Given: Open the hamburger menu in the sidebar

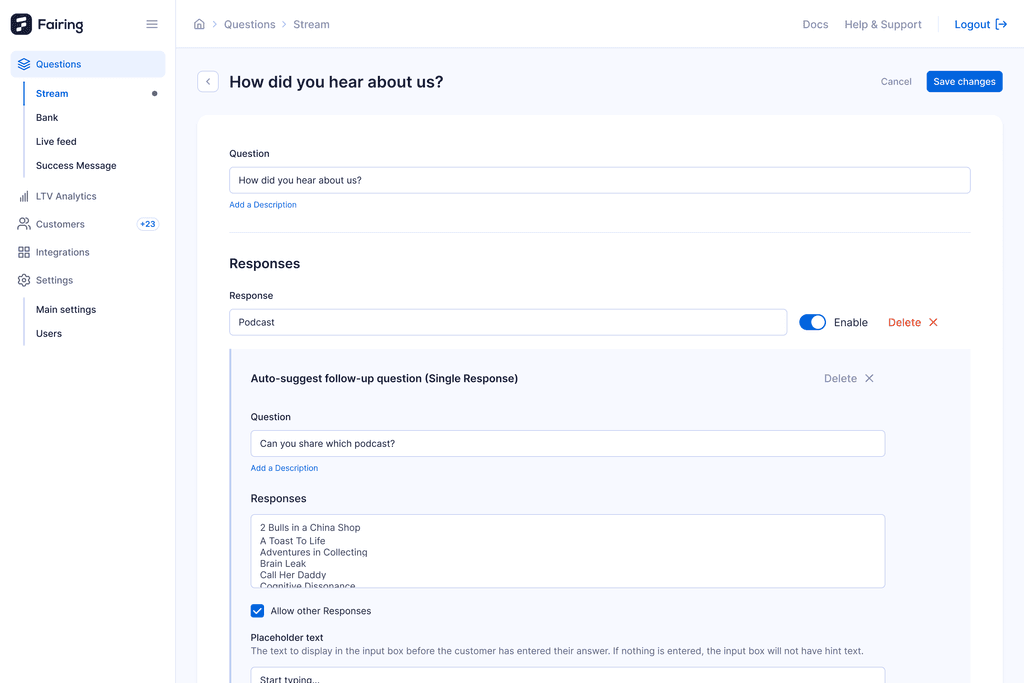Looking at the screenshot, I should pos(151,23).
